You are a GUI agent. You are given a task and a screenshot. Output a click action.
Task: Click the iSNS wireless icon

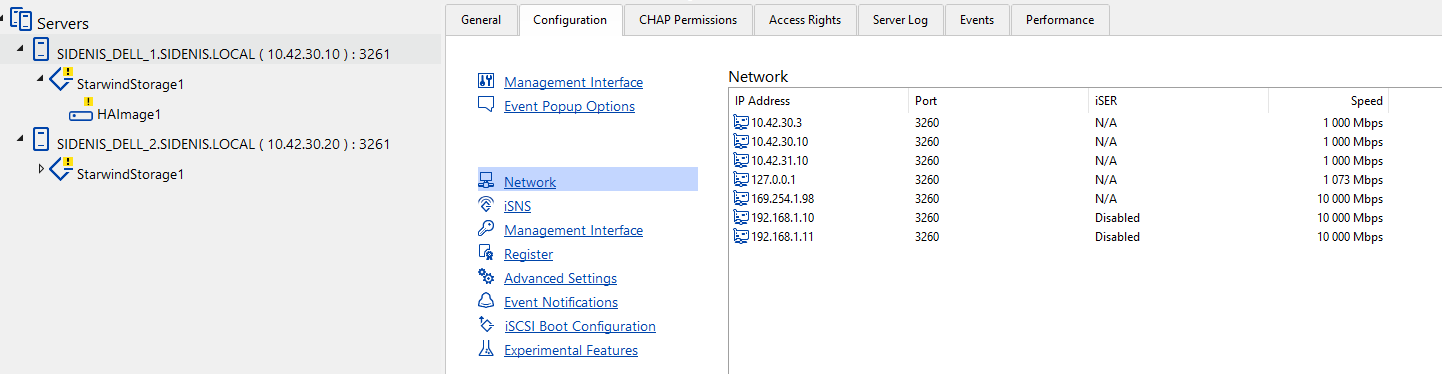486,205
